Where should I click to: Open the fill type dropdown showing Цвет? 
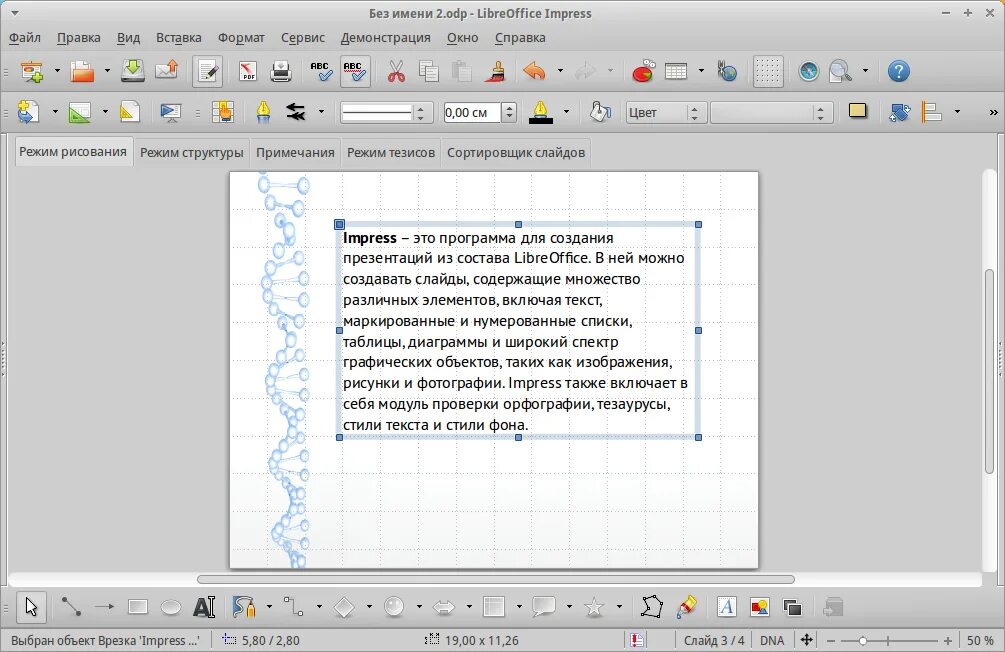666,113
